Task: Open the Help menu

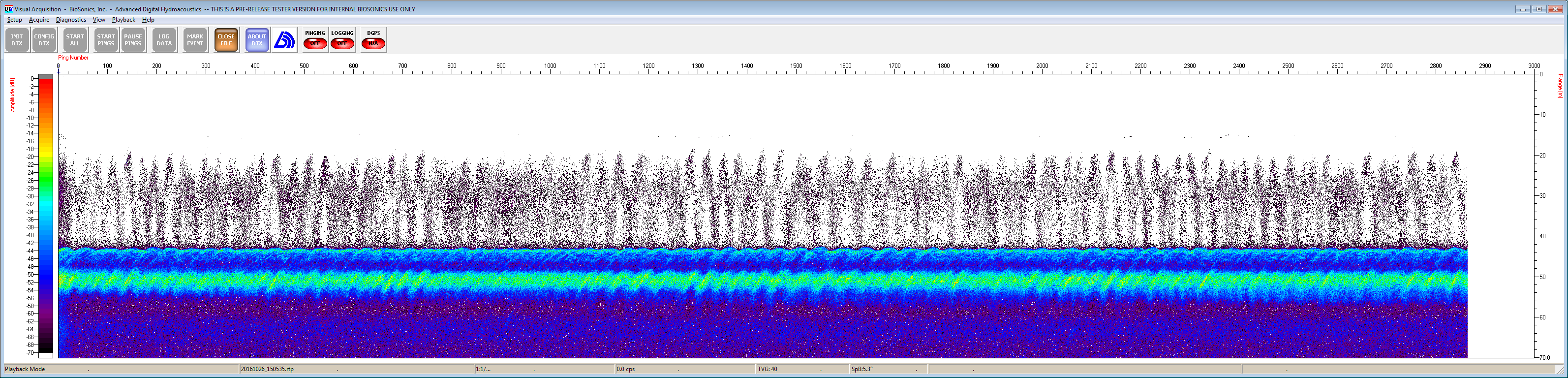Action: point(148,20)
